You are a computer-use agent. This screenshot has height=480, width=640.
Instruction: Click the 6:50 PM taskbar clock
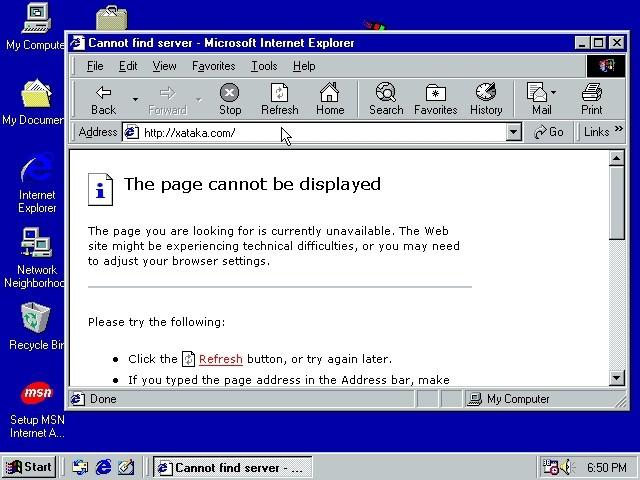click(606, 467)
